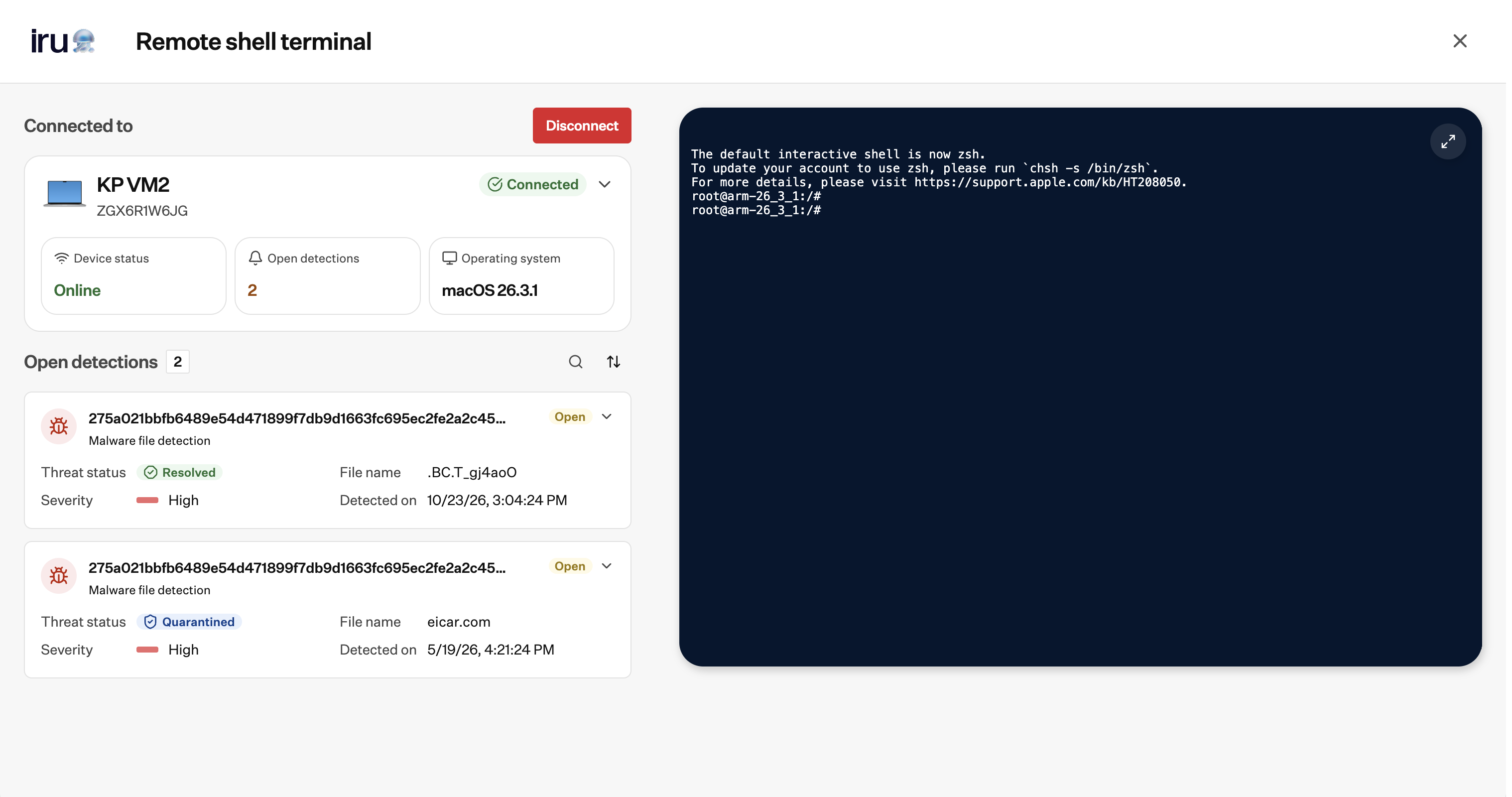Click the Device status wifi icon
Viewport: 1512px width, 797px height.
coord(62,258)
